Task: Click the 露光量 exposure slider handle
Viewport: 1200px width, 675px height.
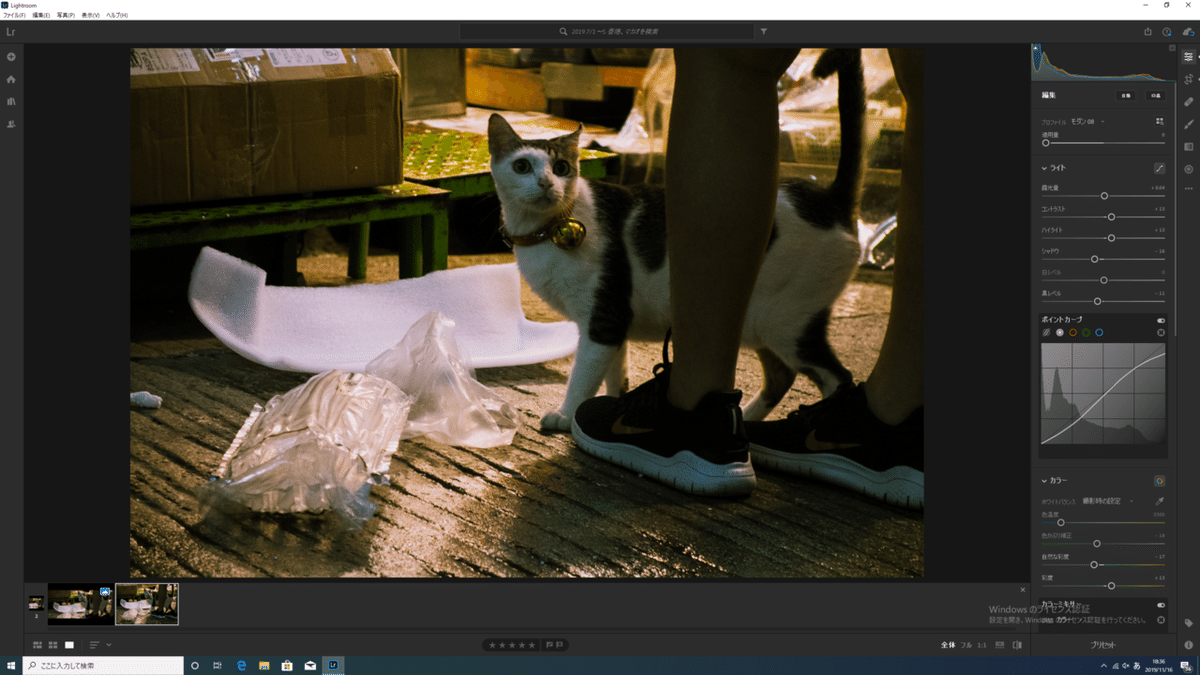Action: click(1104, 196)
